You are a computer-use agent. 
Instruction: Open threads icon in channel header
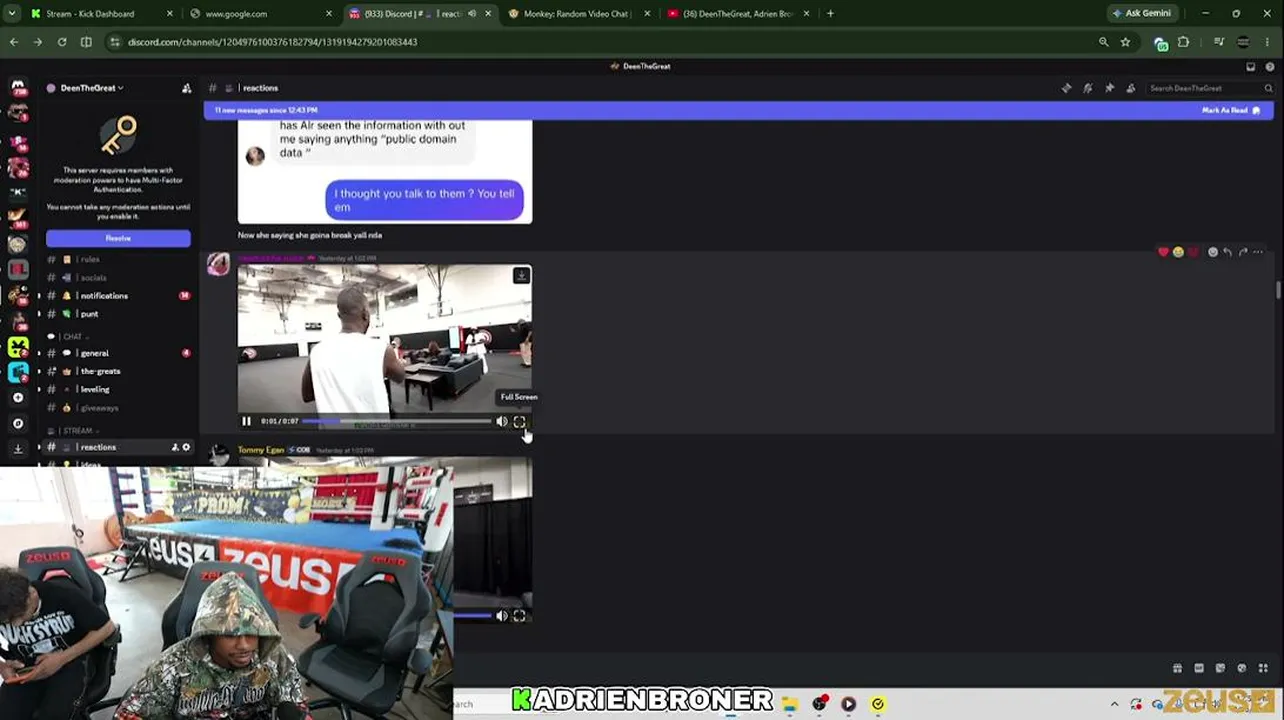tap(1066, 88)
